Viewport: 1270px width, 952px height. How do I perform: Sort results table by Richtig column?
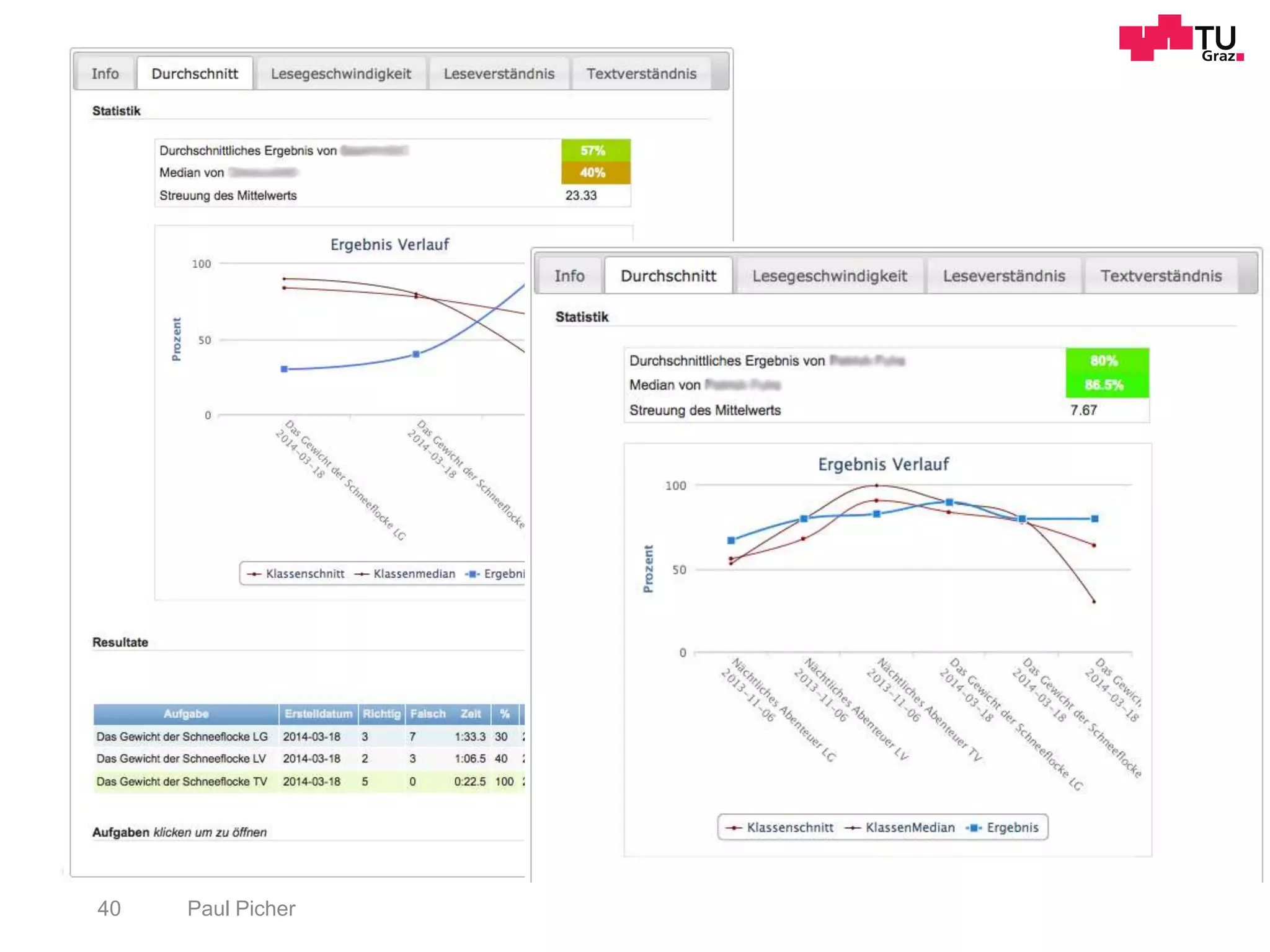click(381, 714)
